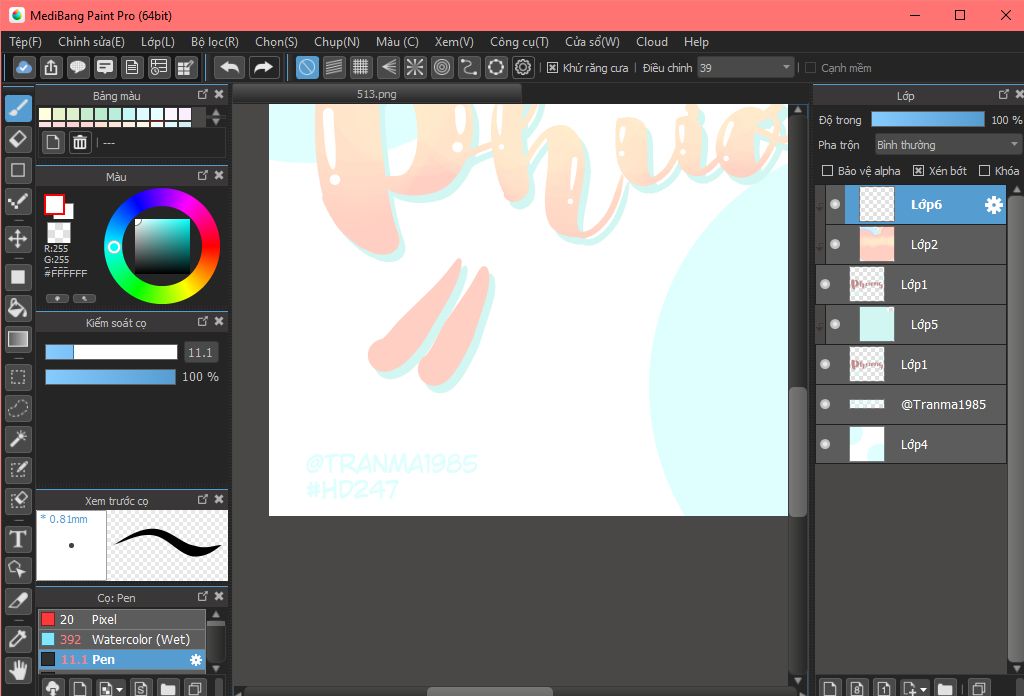1024x696 pixels.
Task: Close the Bảng màu panel
Action: click(219, 95)
